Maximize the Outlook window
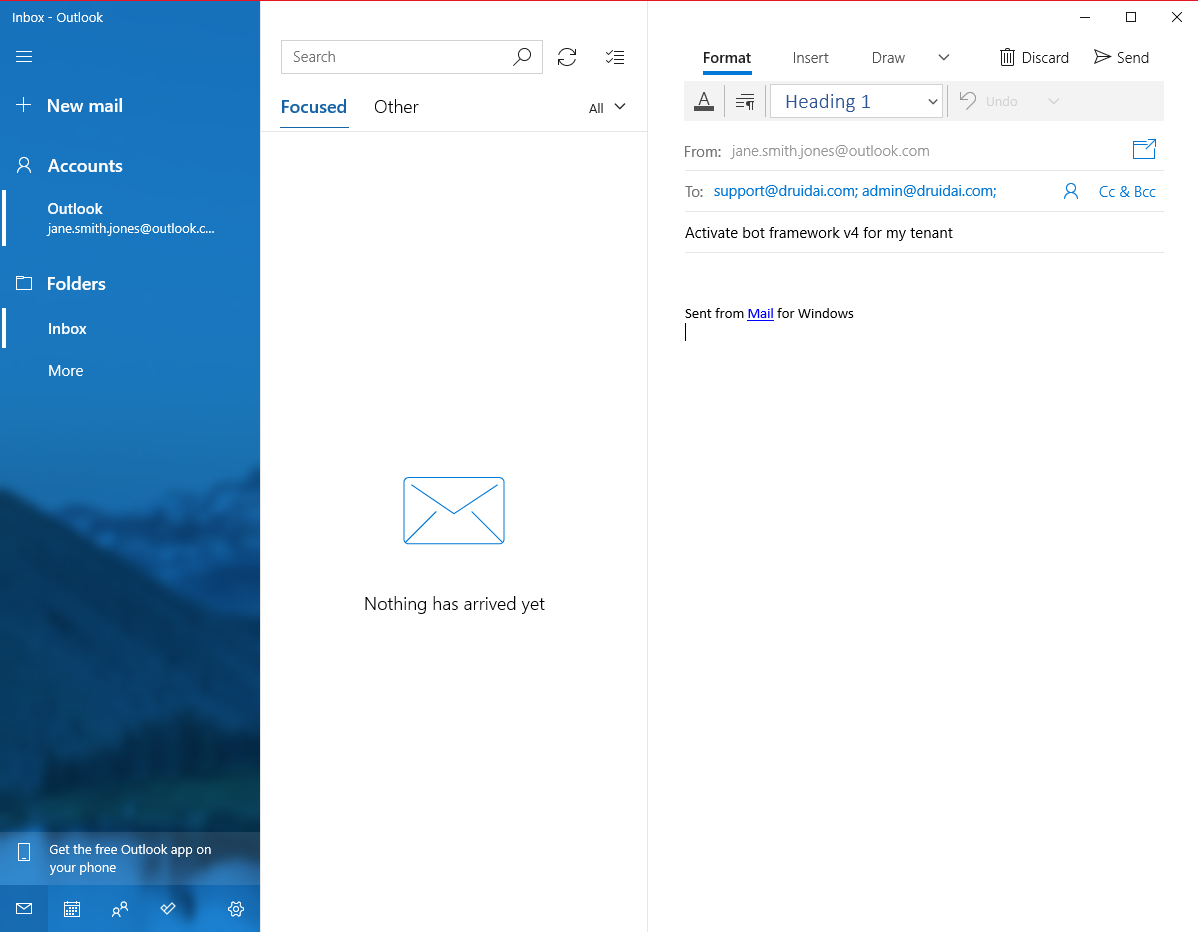The width and height of the screenshot is (1198, 932). (x=1131, y=17)
